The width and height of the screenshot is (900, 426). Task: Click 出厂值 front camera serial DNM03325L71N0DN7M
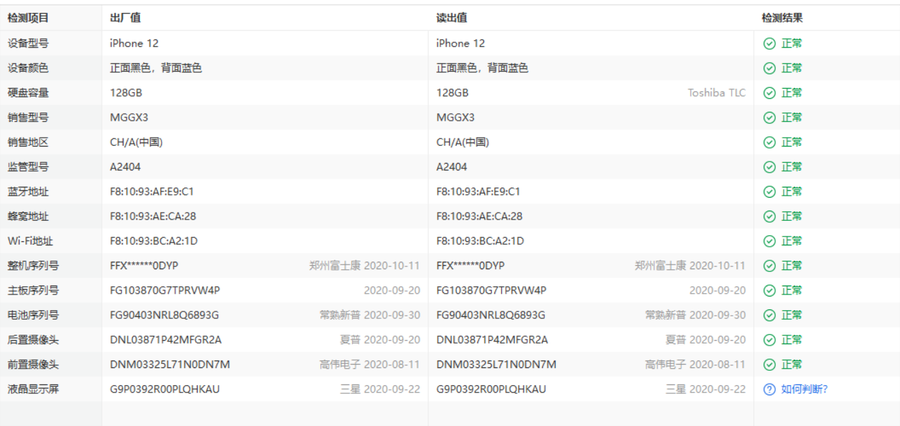coord(170,364)
